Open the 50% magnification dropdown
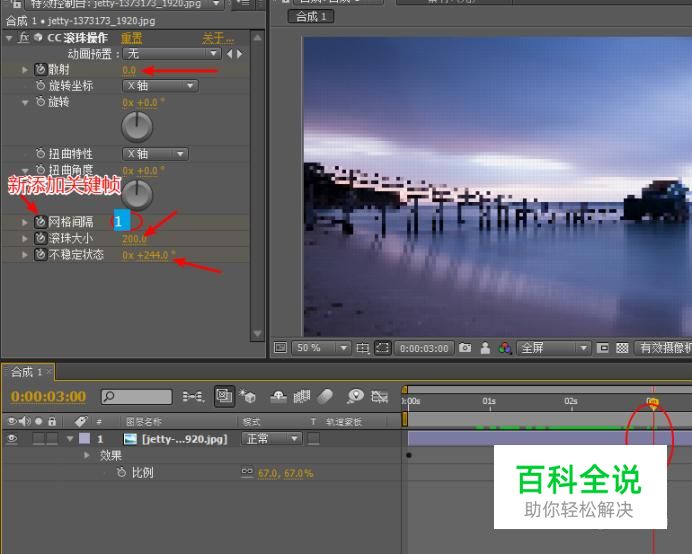 coord(321,348)
